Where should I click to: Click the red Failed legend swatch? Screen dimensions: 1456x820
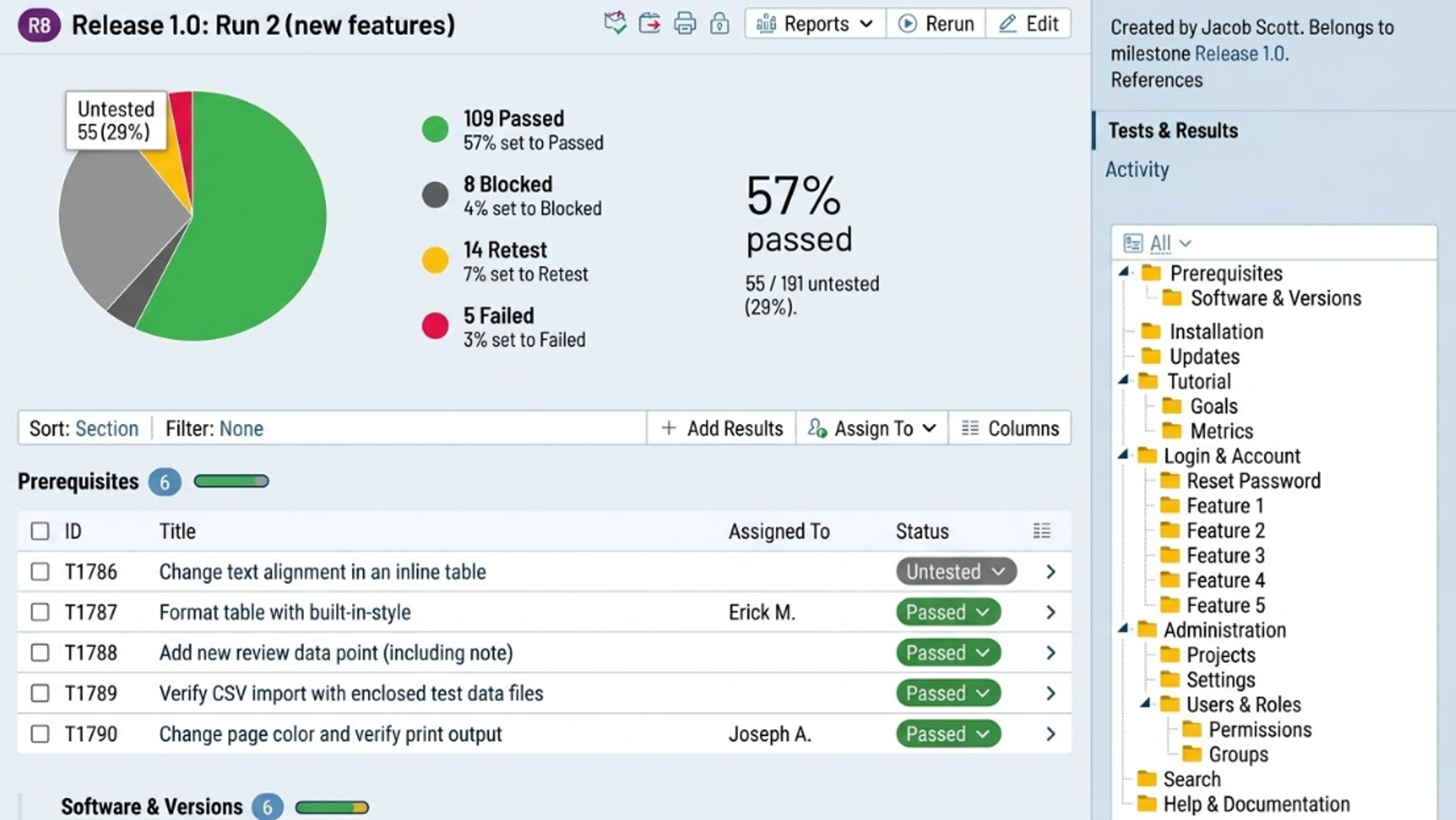(435, 326)
